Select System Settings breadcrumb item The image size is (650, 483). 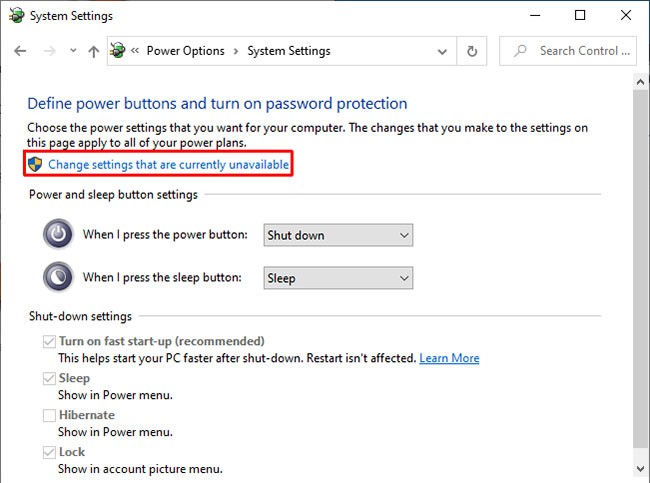(x=288, y=51)
